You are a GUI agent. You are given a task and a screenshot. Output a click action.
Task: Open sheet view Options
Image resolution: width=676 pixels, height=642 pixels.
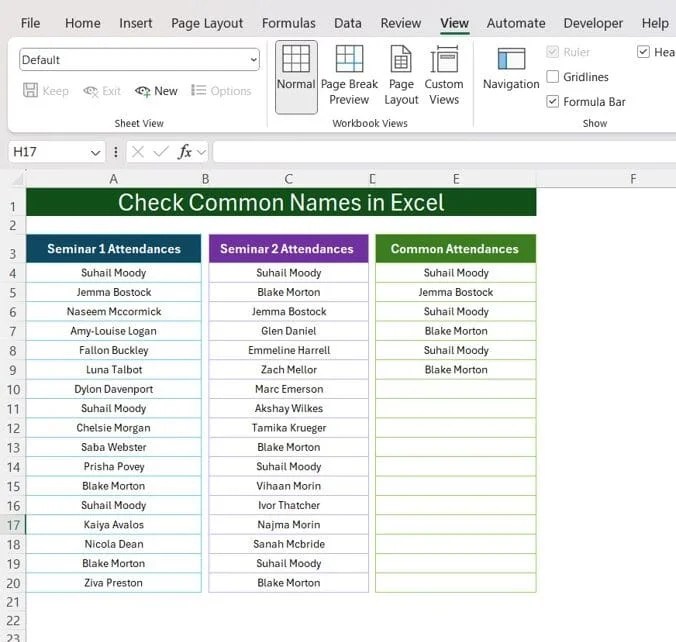pos(221,91)
